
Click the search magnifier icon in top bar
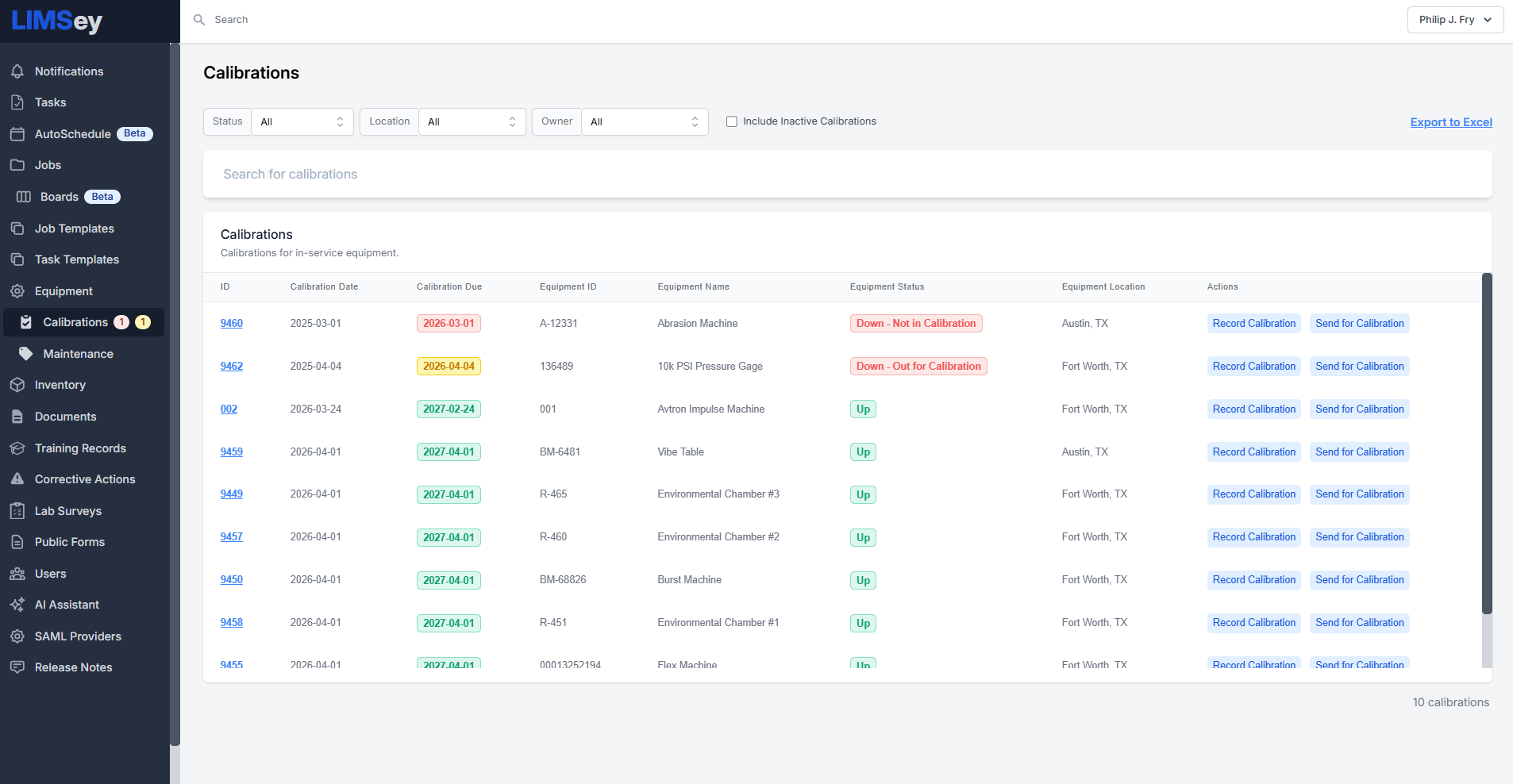[199, 20]
